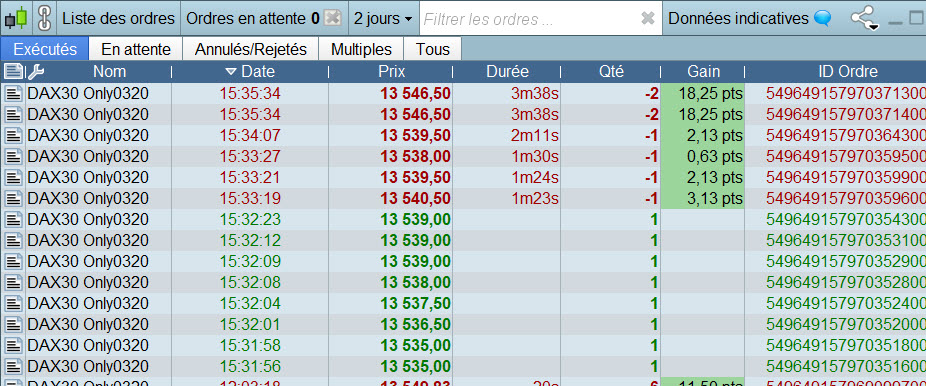Screen dimensions: 926x386
Task: Focus the Filtrer les ordres input
Action: 530,19
